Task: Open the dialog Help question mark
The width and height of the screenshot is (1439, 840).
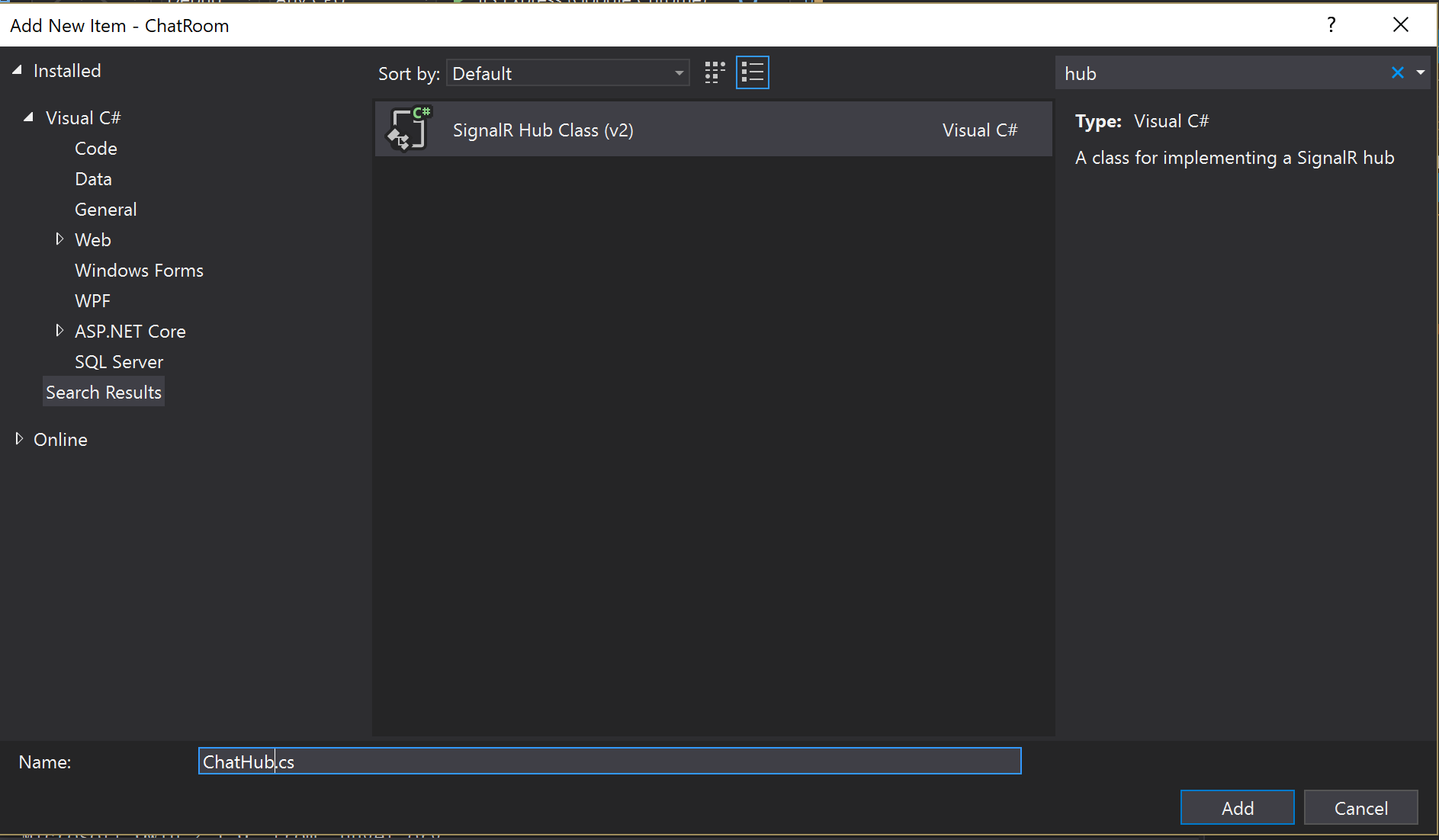Action: tap(1331, 24)
